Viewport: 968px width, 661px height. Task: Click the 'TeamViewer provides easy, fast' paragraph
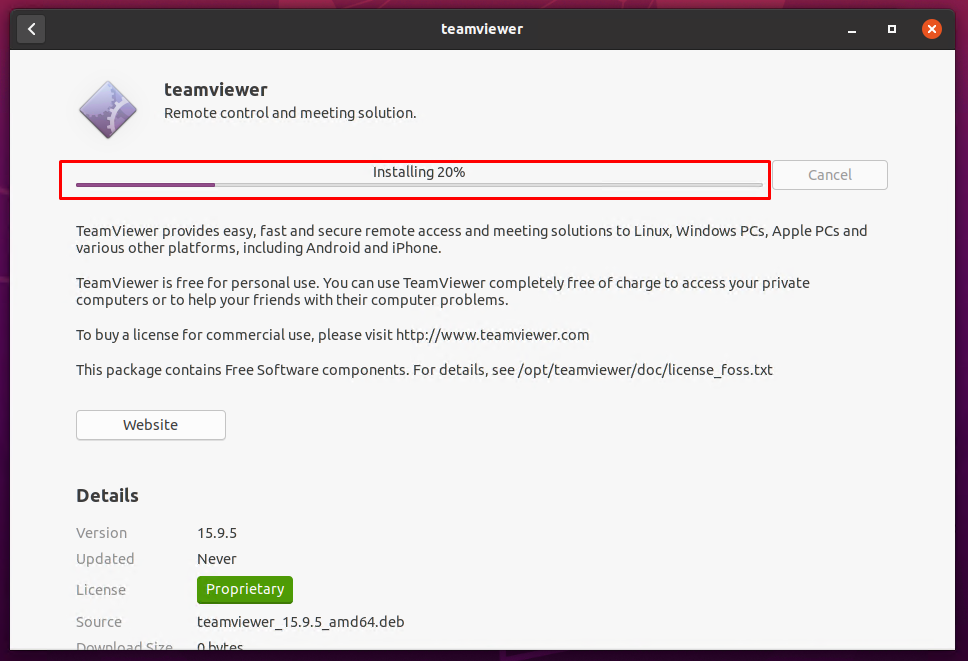coord(472,239)
